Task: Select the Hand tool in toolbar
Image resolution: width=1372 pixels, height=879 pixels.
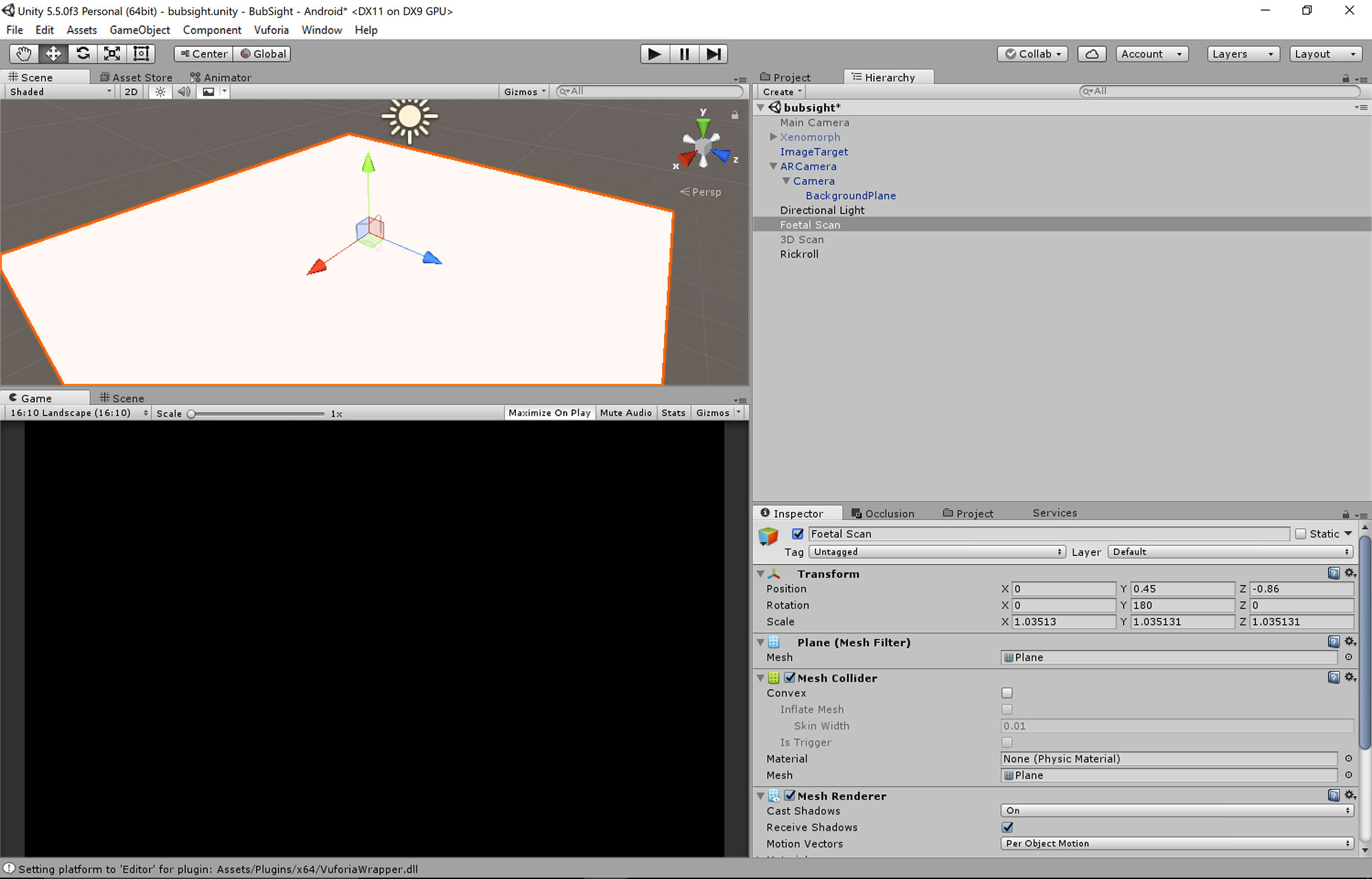Action: click(24, 53)
